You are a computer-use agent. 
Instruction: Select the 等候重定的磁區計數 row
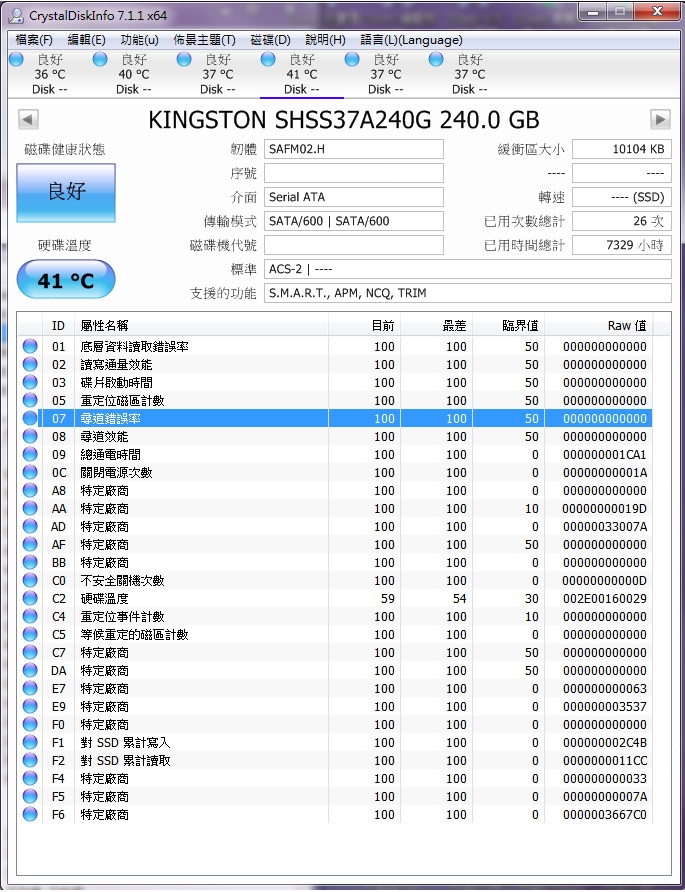tap(336, 634)
